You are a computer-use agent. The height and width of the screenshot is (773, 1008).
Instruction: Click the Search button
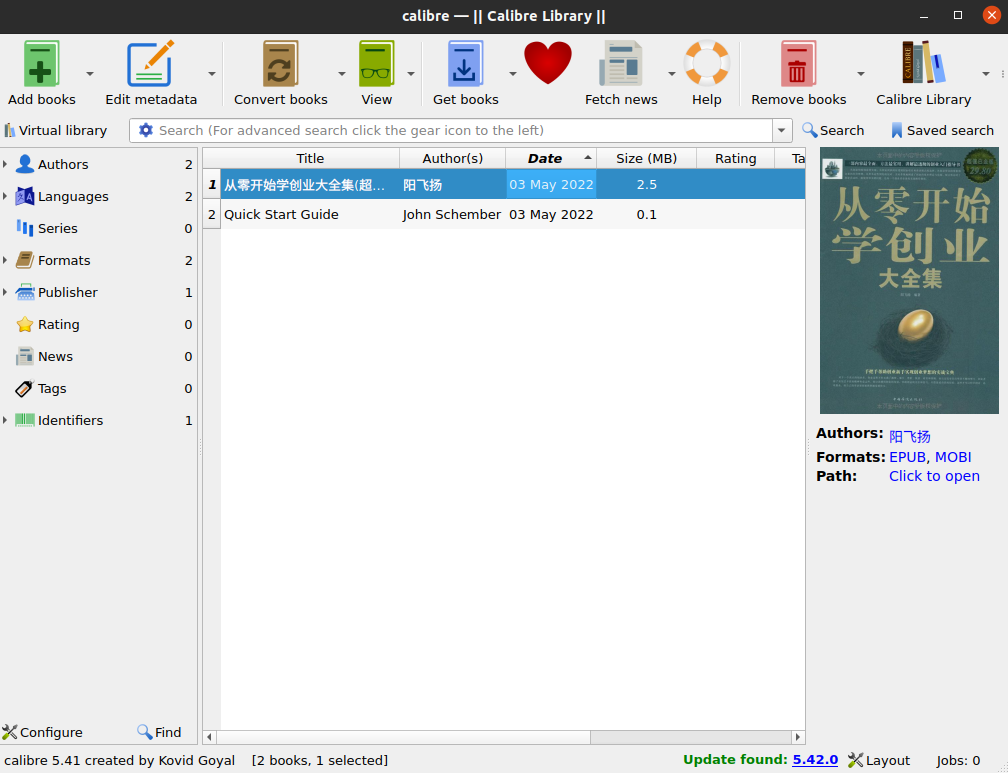(833, 131)
